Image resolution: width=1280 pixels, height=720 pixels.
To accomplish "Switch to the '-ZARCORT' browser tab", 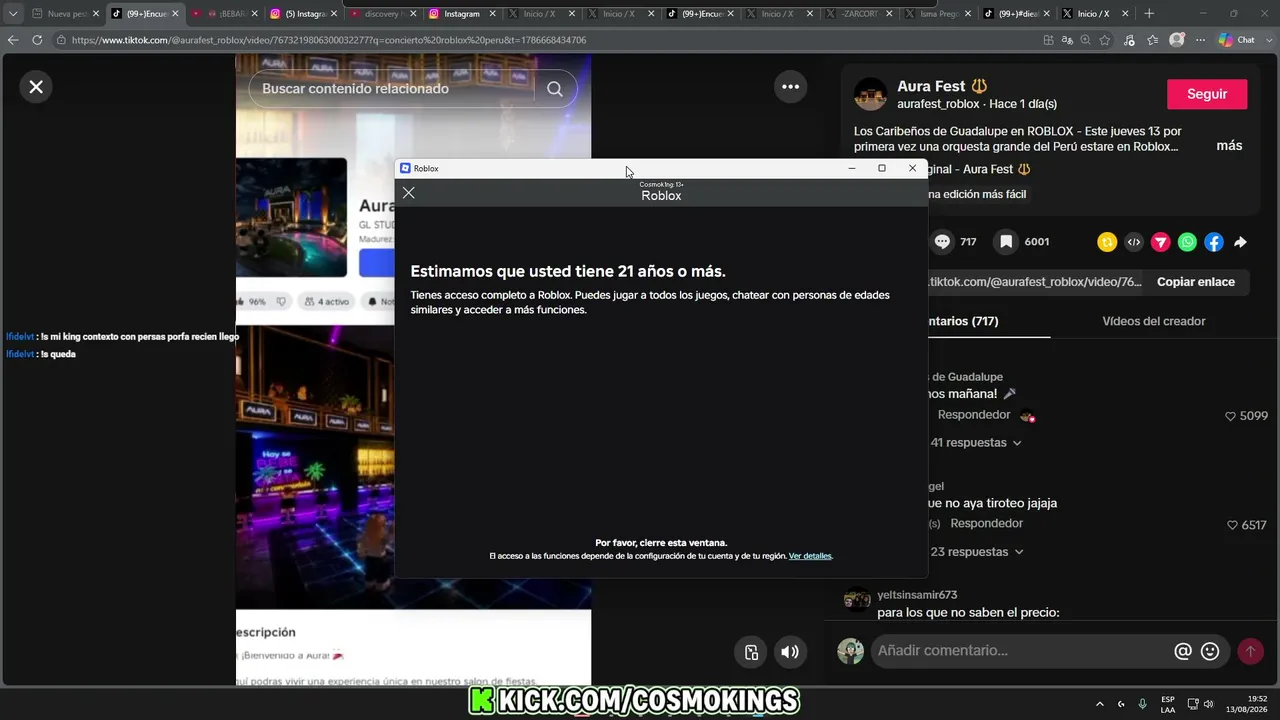I will click(858, 14).
